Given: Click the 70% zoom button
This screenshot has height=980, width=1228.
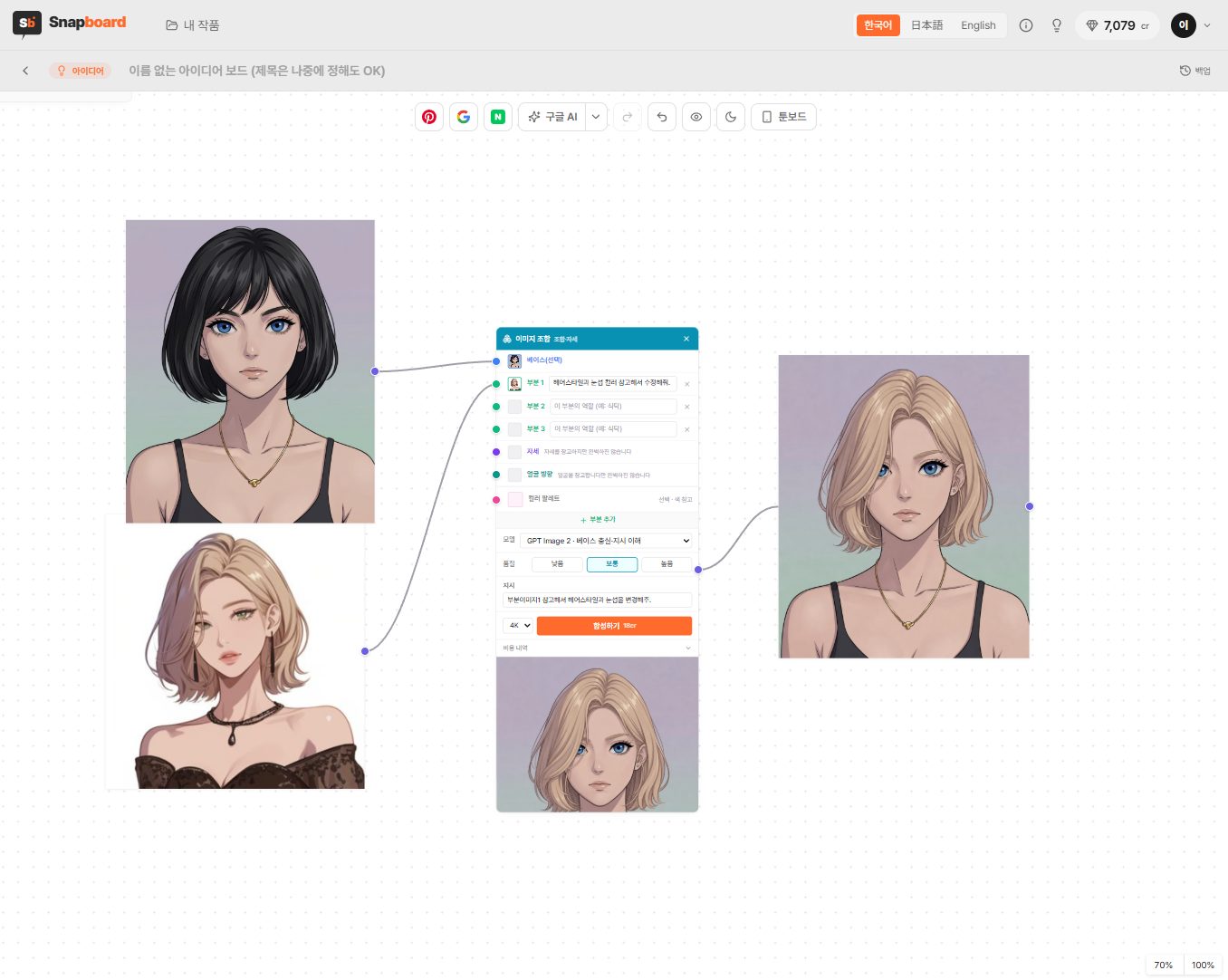Looking at the screenshot, I should tap(1164, 965).
